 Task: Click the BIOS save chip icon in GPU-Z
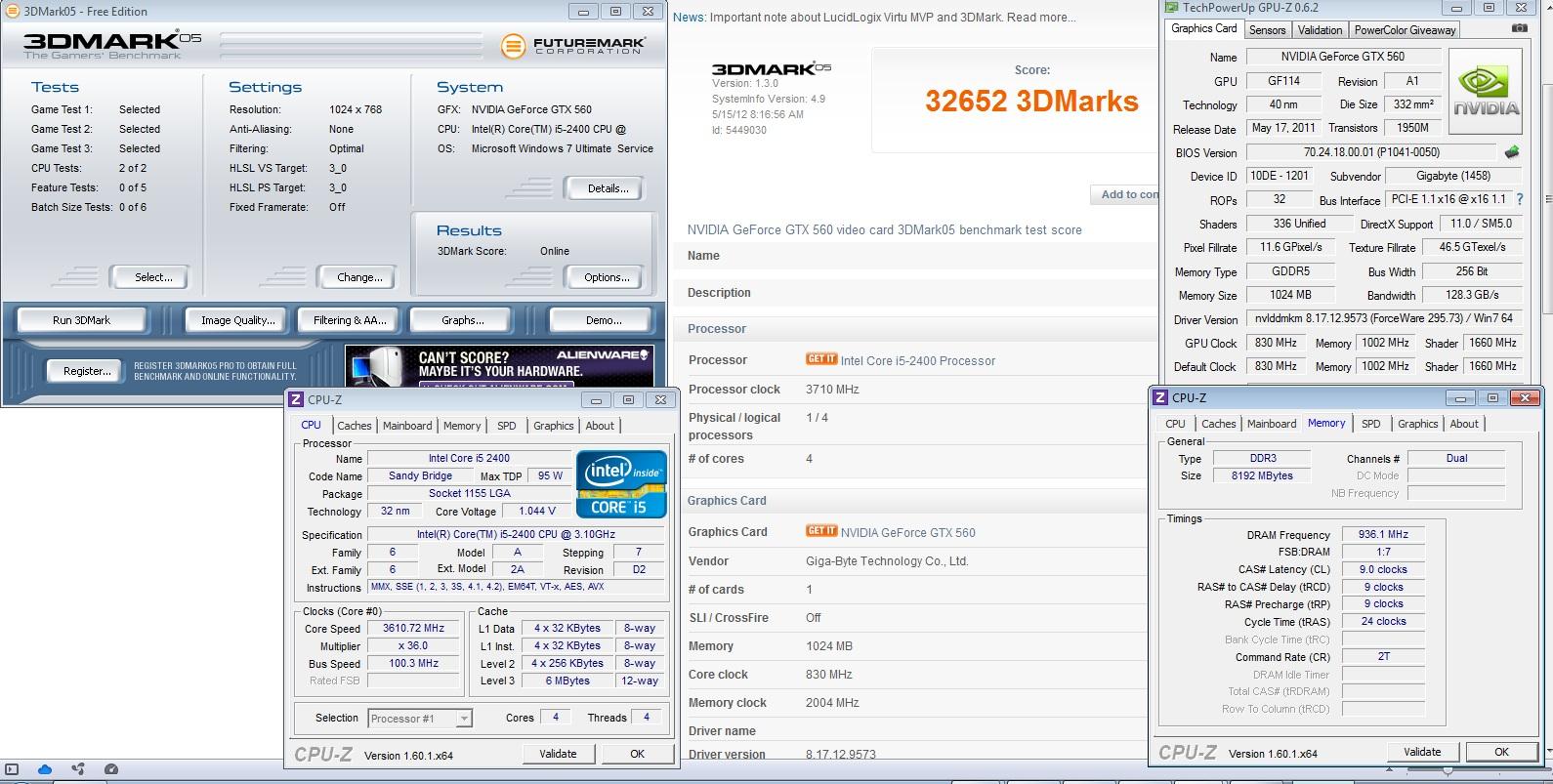coord(1512,152)
